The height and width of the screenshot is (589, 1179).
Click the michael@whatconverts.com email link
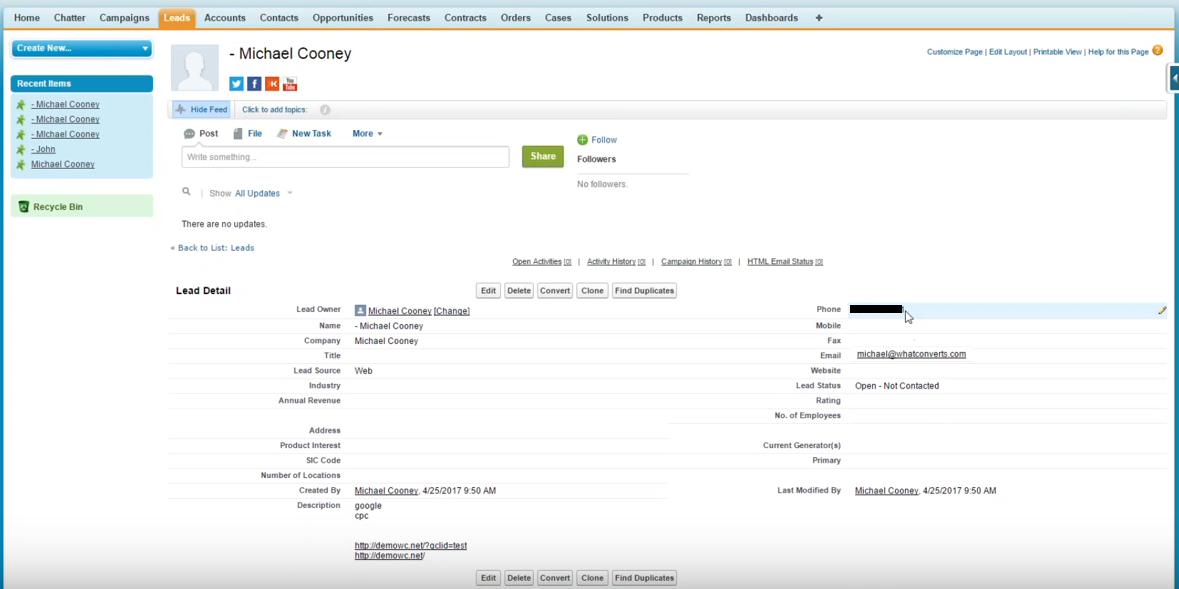pyautogui.click(x=911, y=354)
